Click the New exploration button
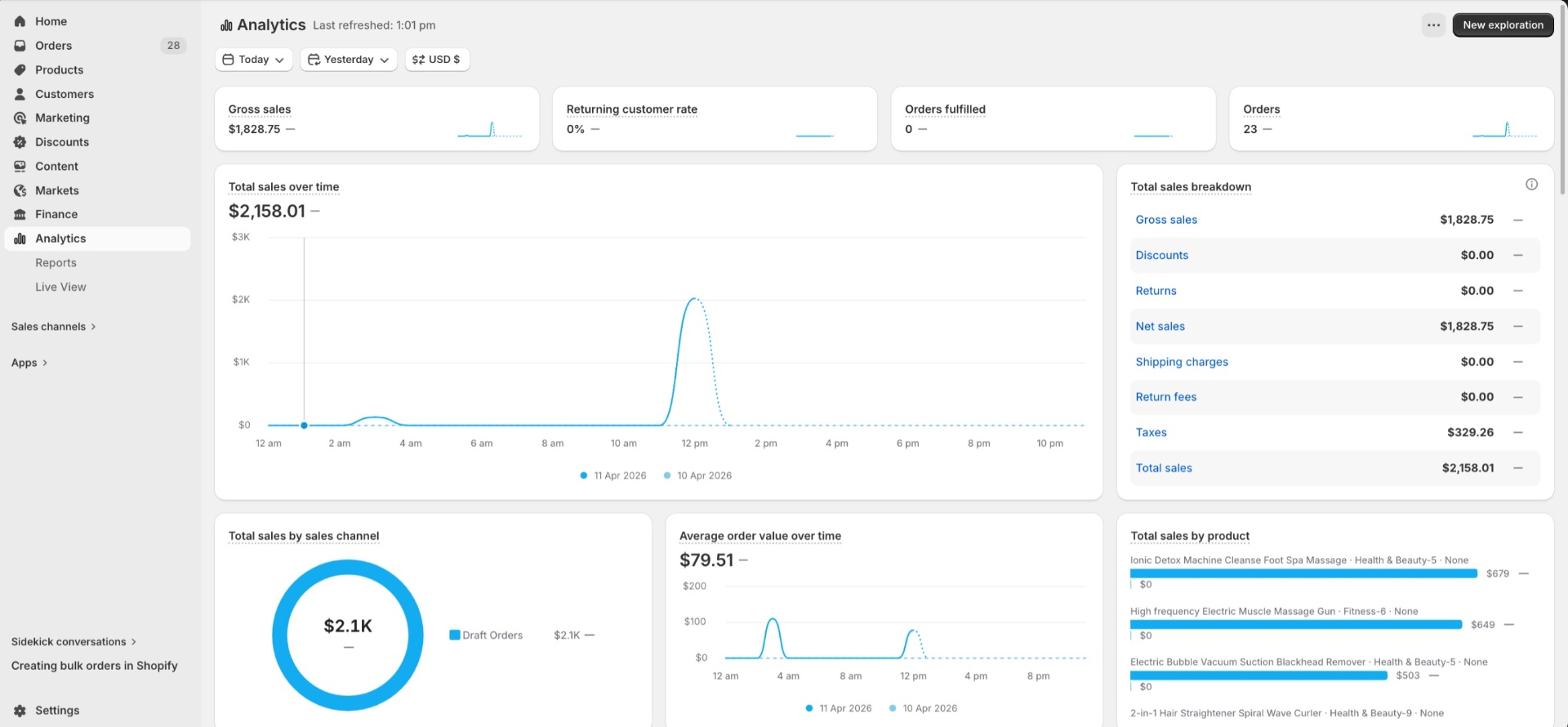 point(1503,25)
